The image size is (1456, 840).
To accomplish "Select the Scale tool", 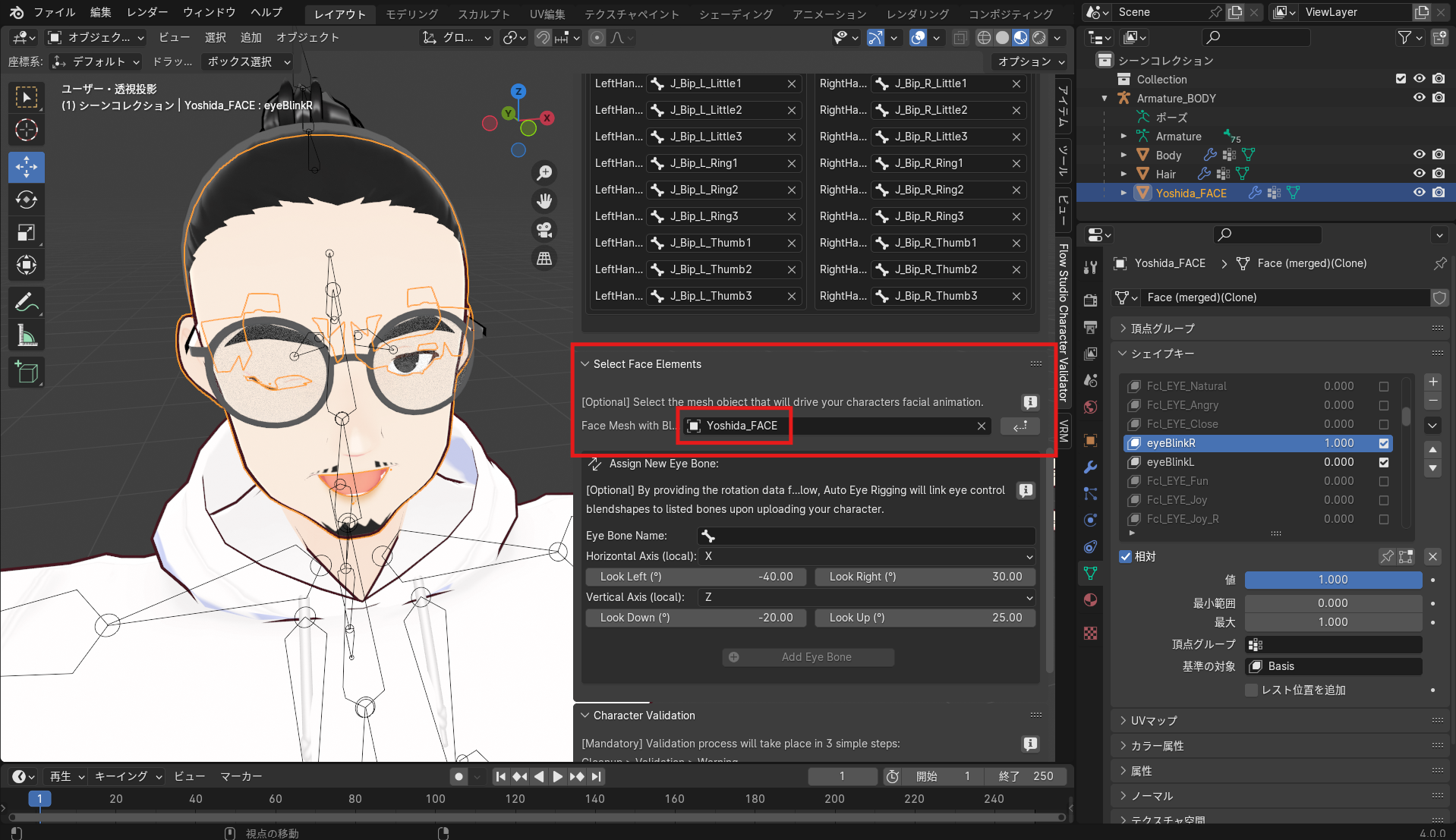I will (x=27, y=233).
